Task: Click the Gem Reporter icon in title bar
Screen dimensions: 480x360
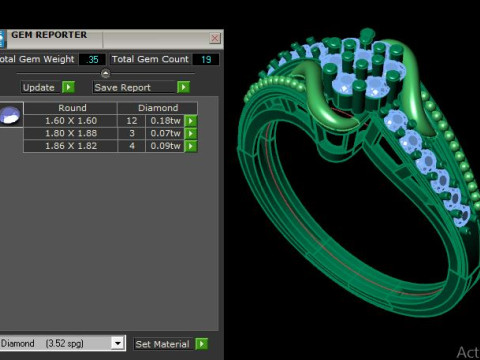Action: [x=3, y=39]
